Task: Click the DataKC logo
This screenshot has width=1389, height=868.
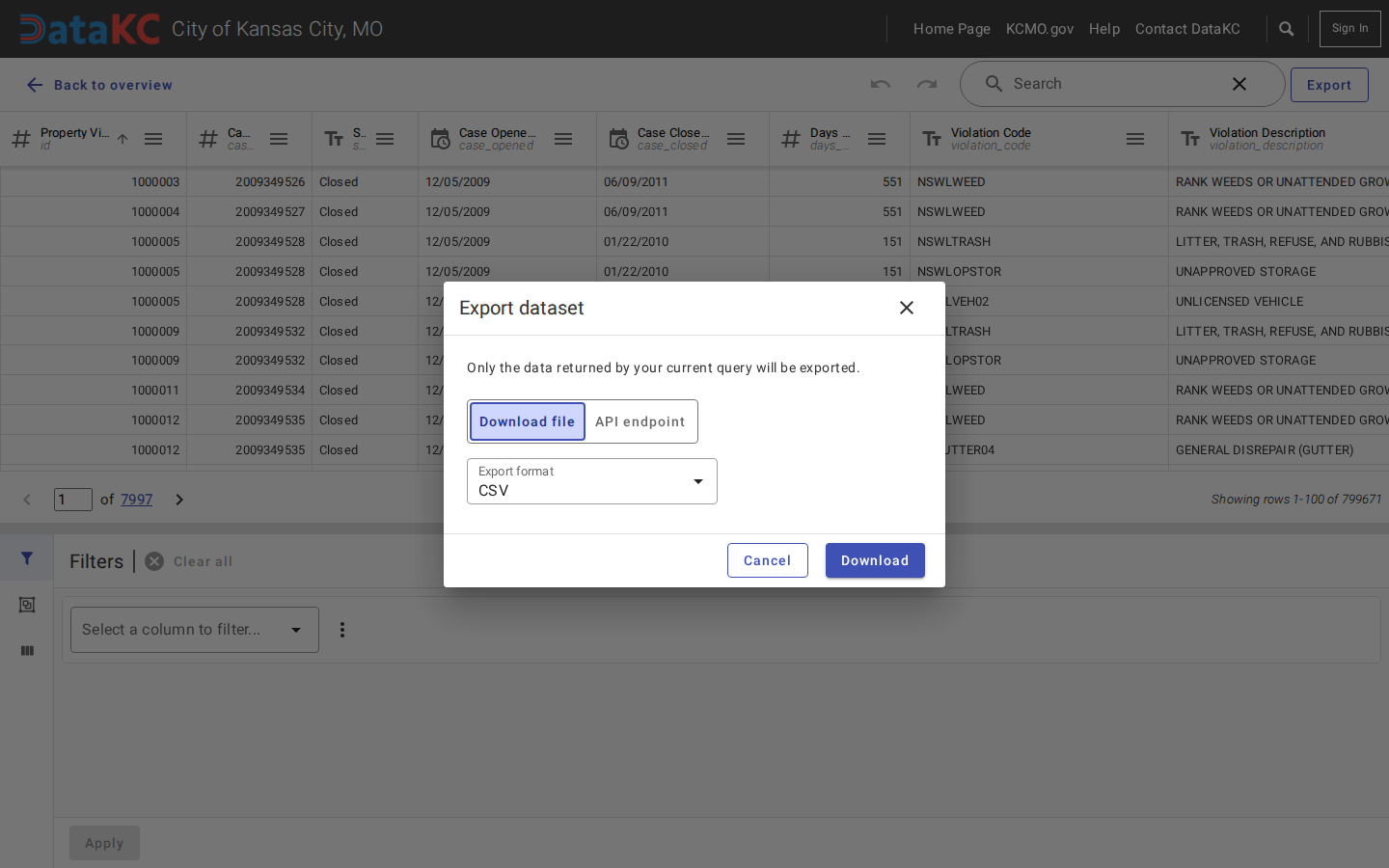Action: (90, 29)
